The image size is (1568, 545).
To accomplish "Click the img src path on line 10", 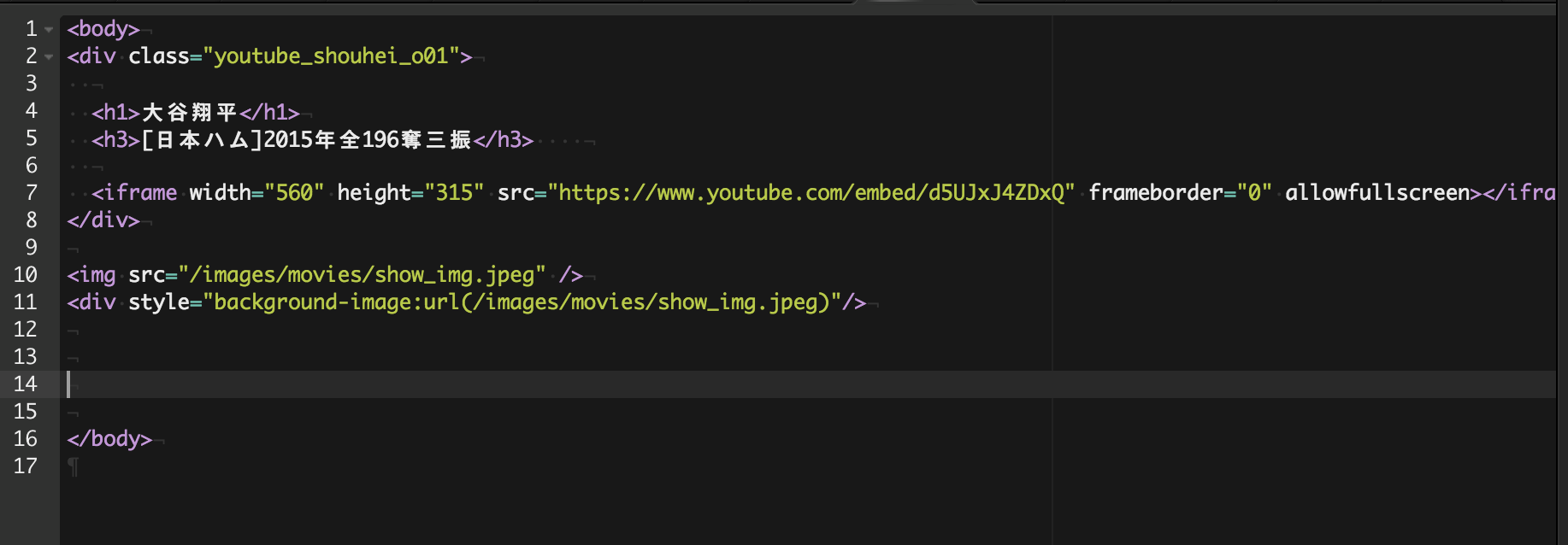I will [x=362, y=275].
